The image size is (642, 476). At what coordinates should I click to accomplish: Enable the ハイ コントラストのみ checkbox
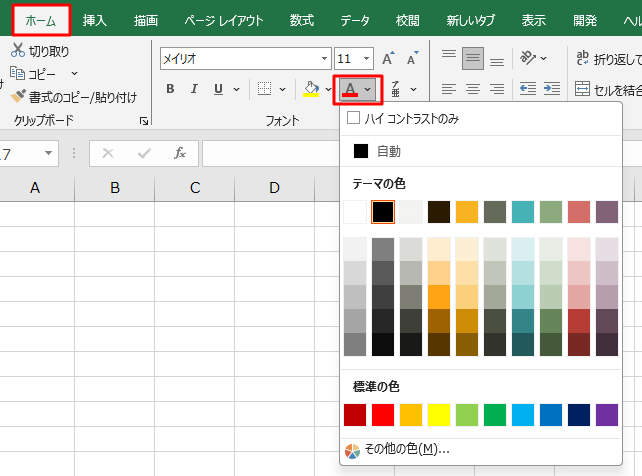pos(353,118)
